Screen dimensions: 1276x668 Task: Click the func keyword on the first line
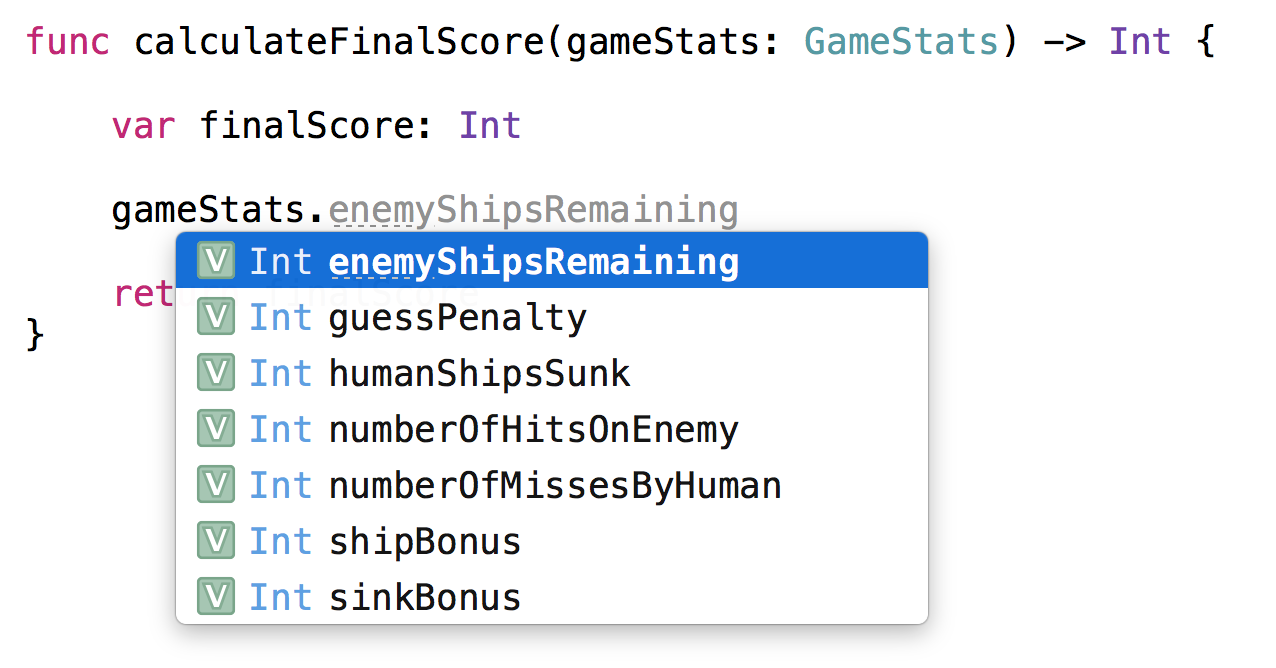click(x=66, y=41)
